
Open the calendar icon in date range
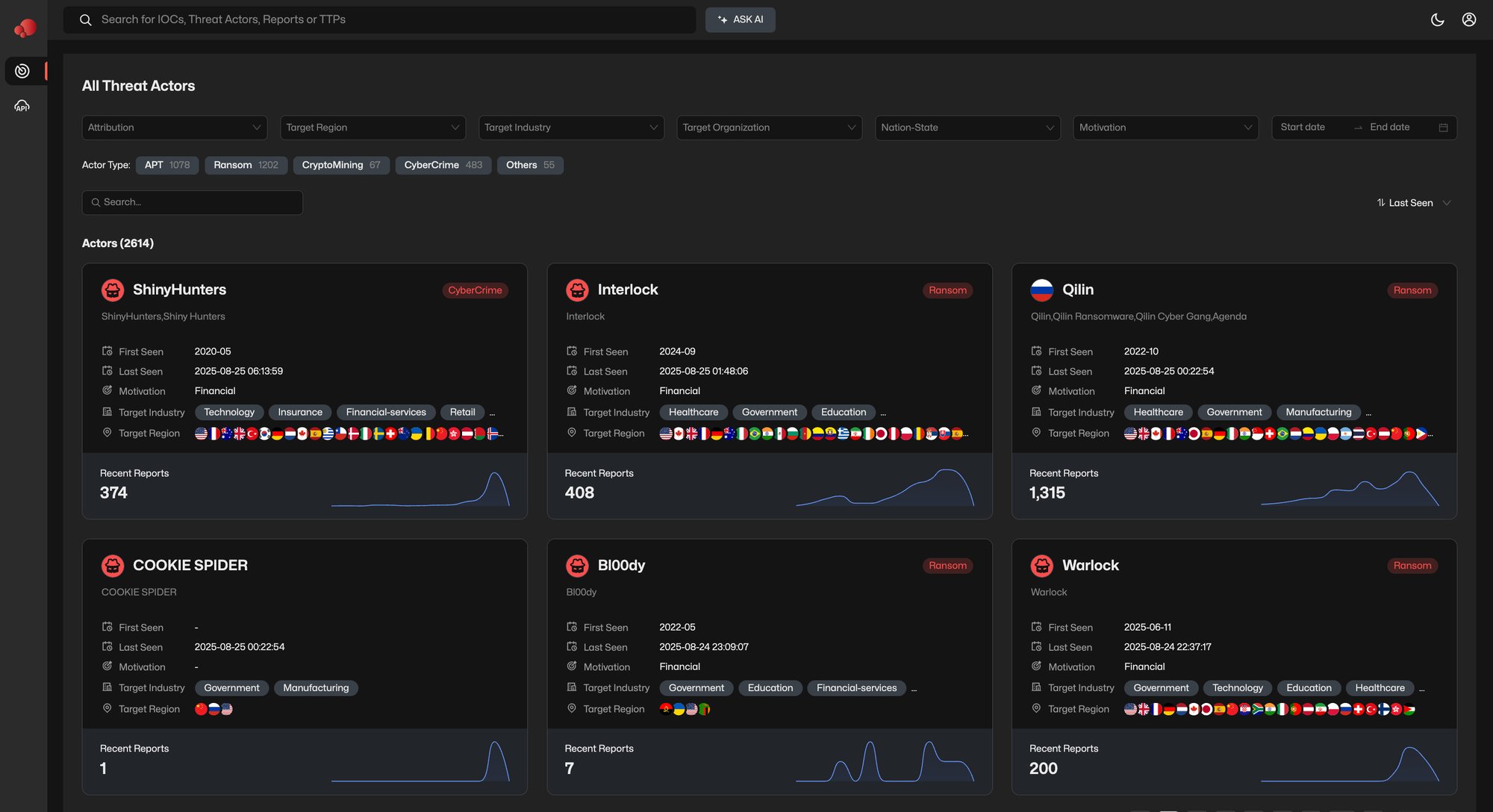click(1443, 128)
